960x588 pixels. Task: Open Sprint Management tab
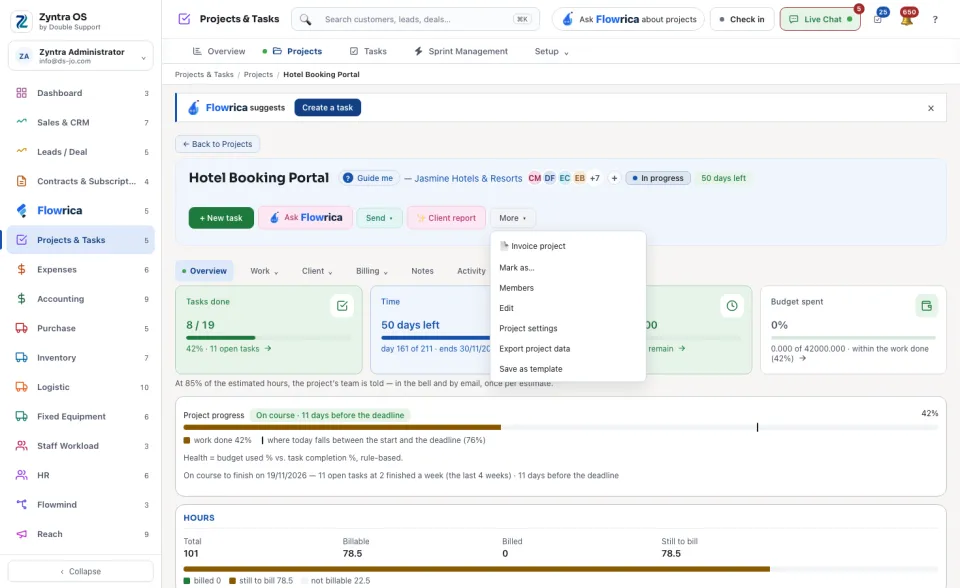click(x=461, y=51)
